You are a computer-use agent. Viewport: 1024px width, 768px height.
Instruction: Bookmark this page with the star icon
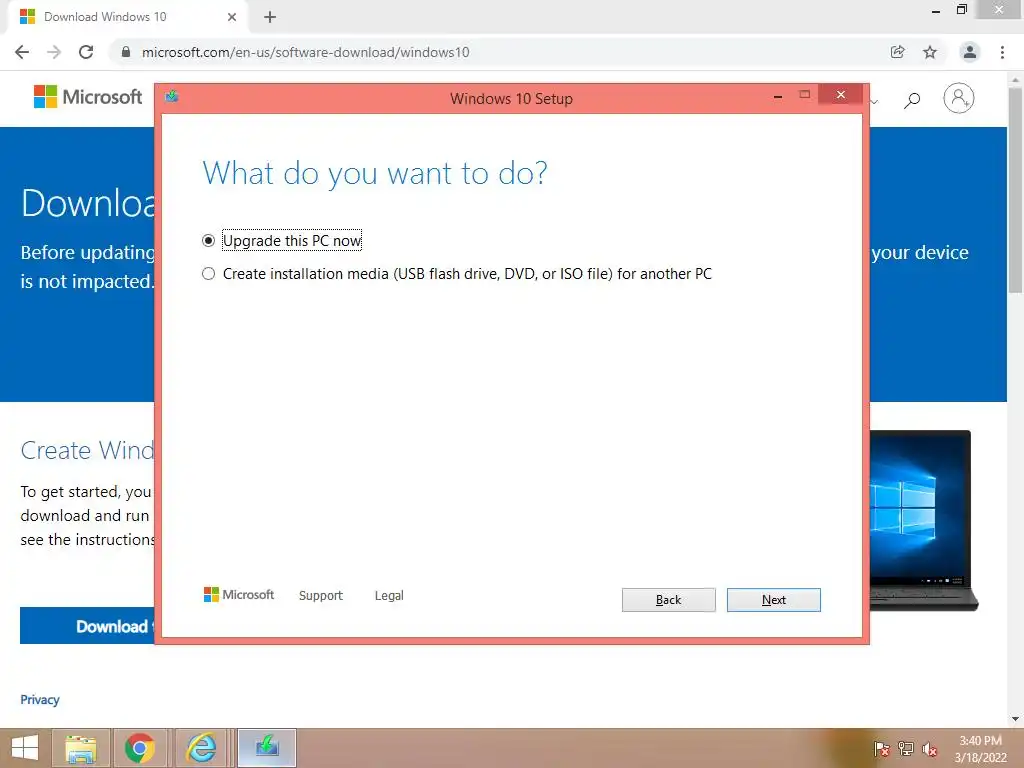[x=930, y=52]
